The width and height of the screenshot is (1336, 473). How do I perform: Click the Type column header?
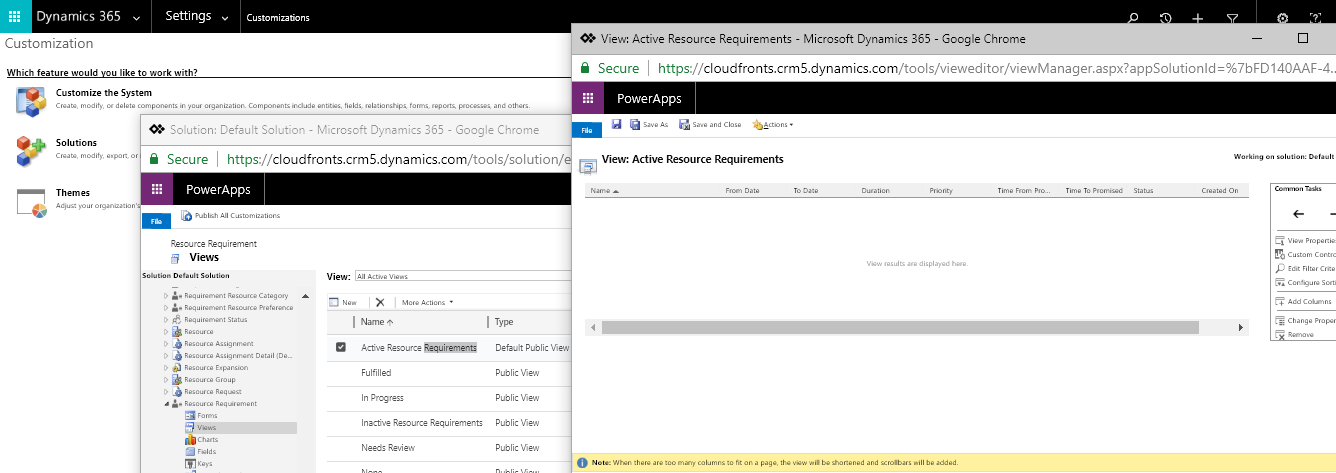(504, 322)
